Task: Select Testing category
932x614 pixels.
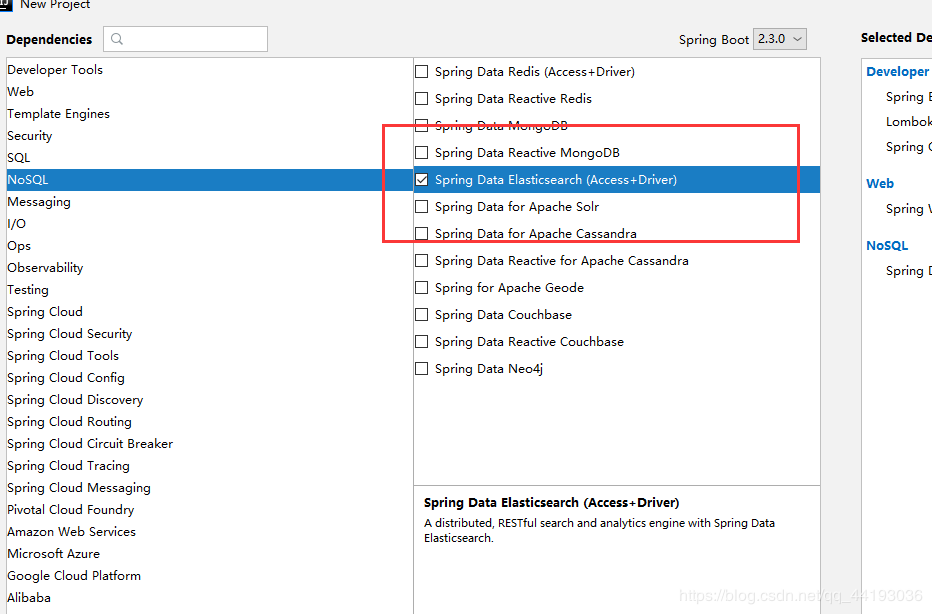Action: (x=209, y=289)
